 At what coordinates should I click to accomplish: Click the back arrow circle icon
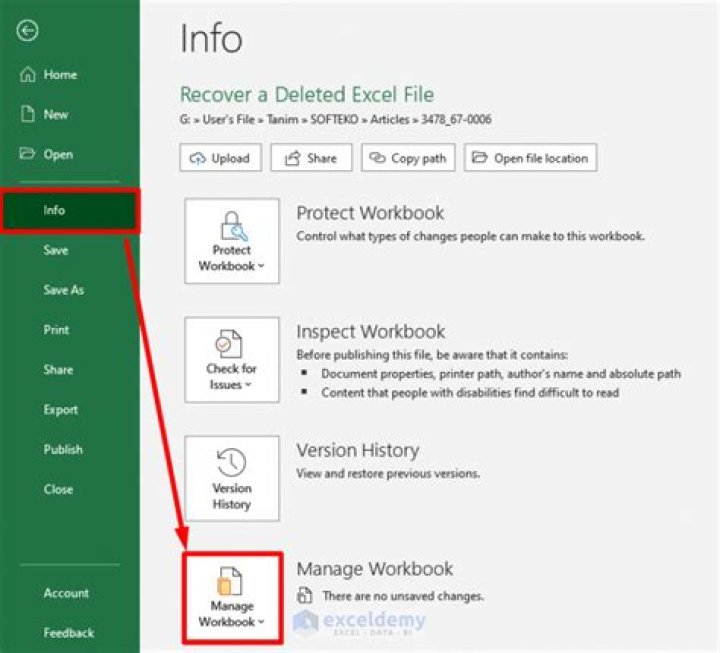[27, 31]
